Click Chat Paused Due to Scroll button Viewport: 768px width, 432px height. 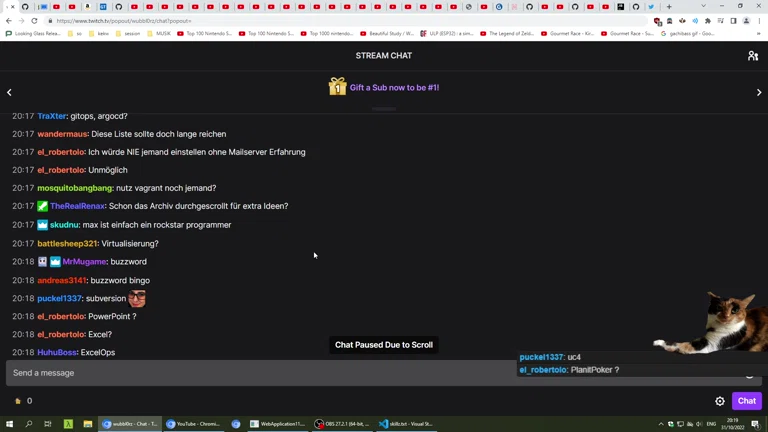pos(384,345)
